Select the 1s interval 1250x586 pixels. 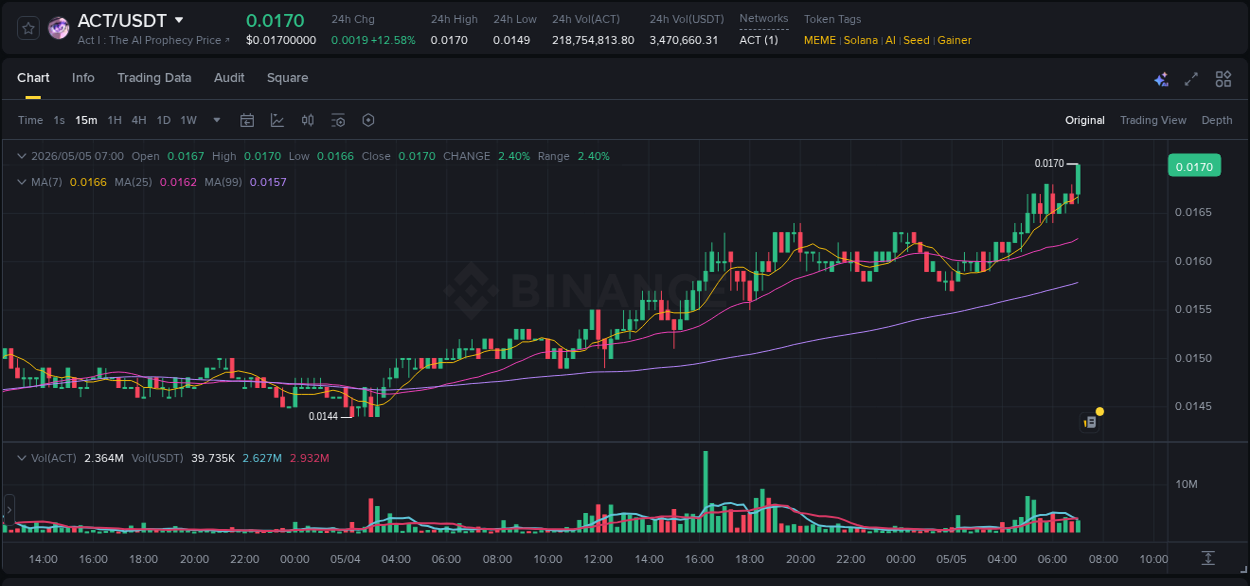pos(59,120)
